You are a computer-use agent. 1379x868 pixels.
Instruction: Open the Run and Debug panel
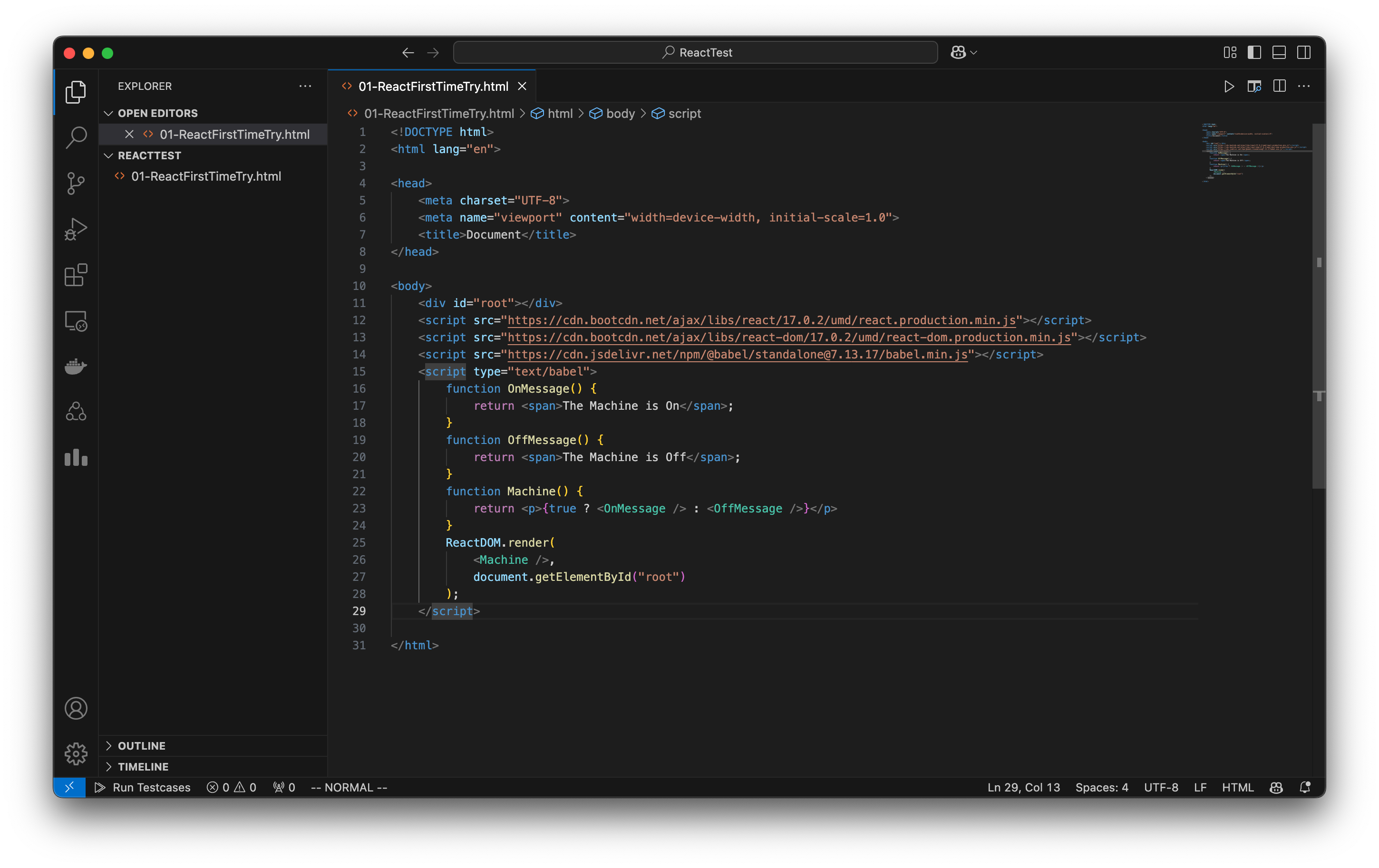pos(76,229)
